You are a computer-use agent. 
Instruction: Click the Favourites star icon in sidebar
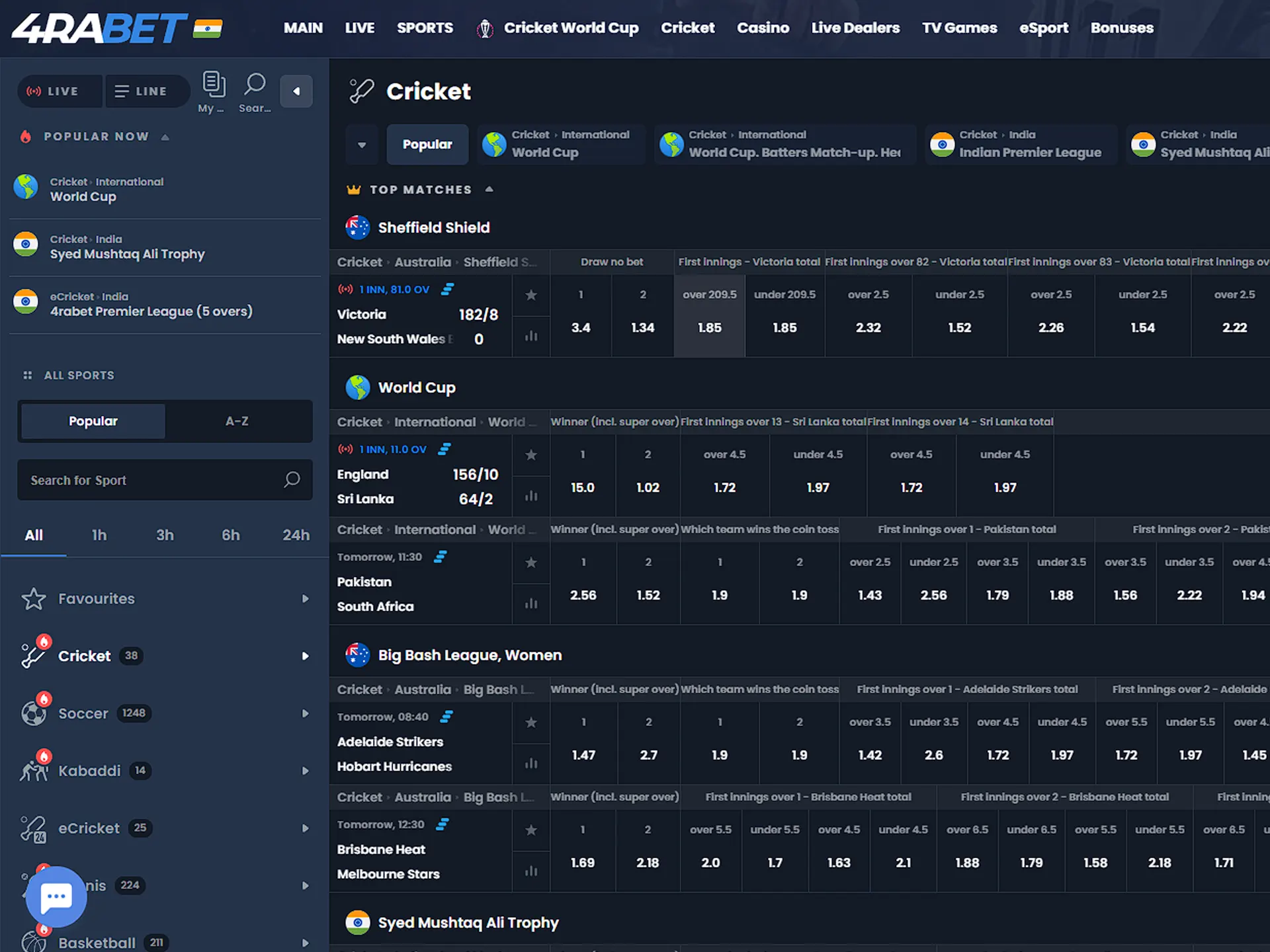tap(34, 599)
